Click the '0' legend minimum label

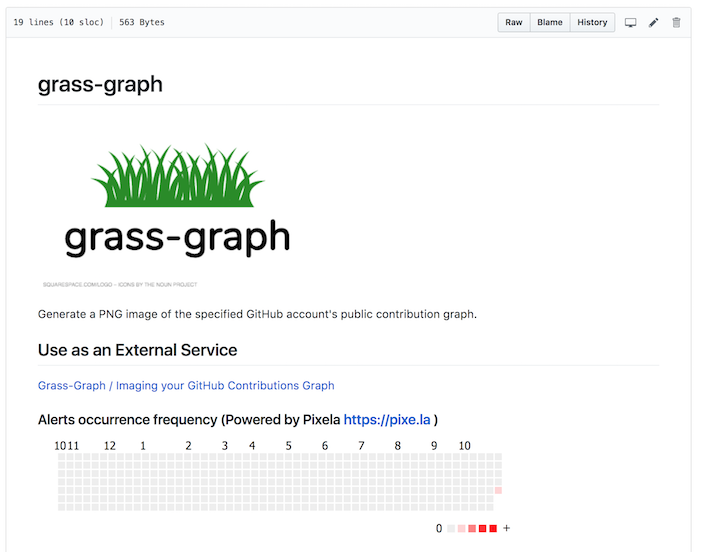pyautogui.click(x=439, y=529)
